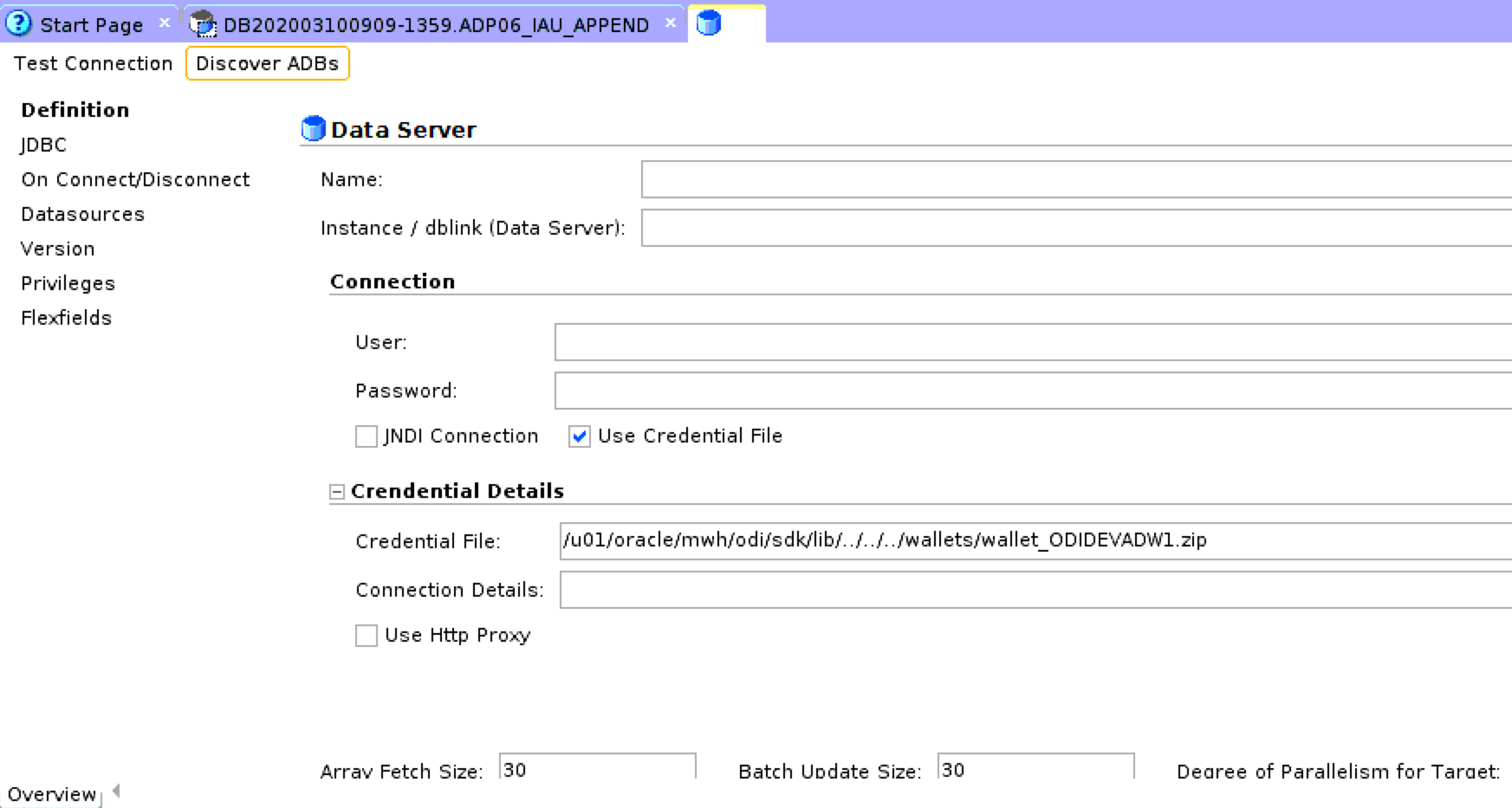This screenshot has width=1512, height=808.
Task: Click into the Name input field
Action: [x=1076, y=179]
